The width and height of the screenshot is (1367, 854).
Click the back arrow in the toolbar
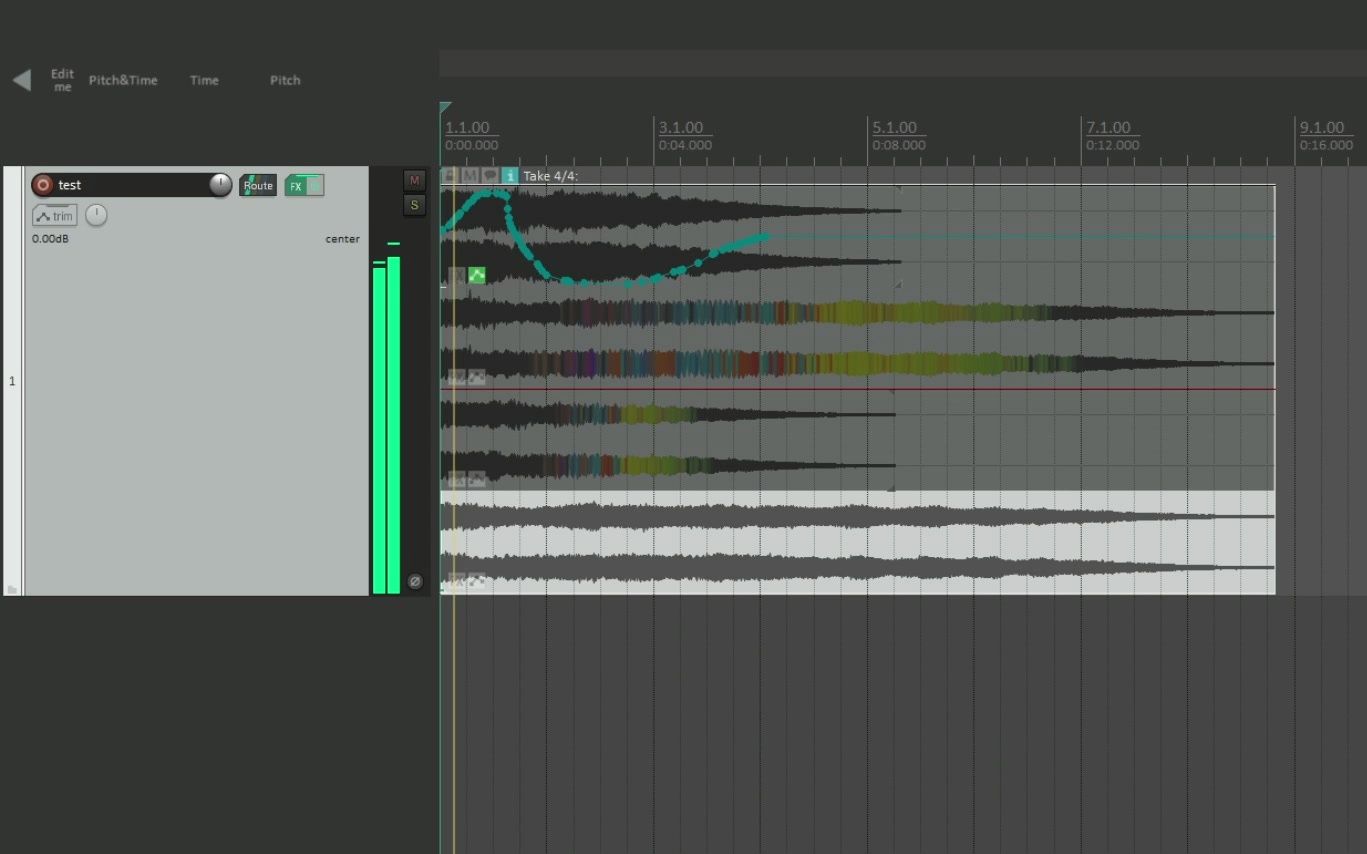click(x=22, y=80)
